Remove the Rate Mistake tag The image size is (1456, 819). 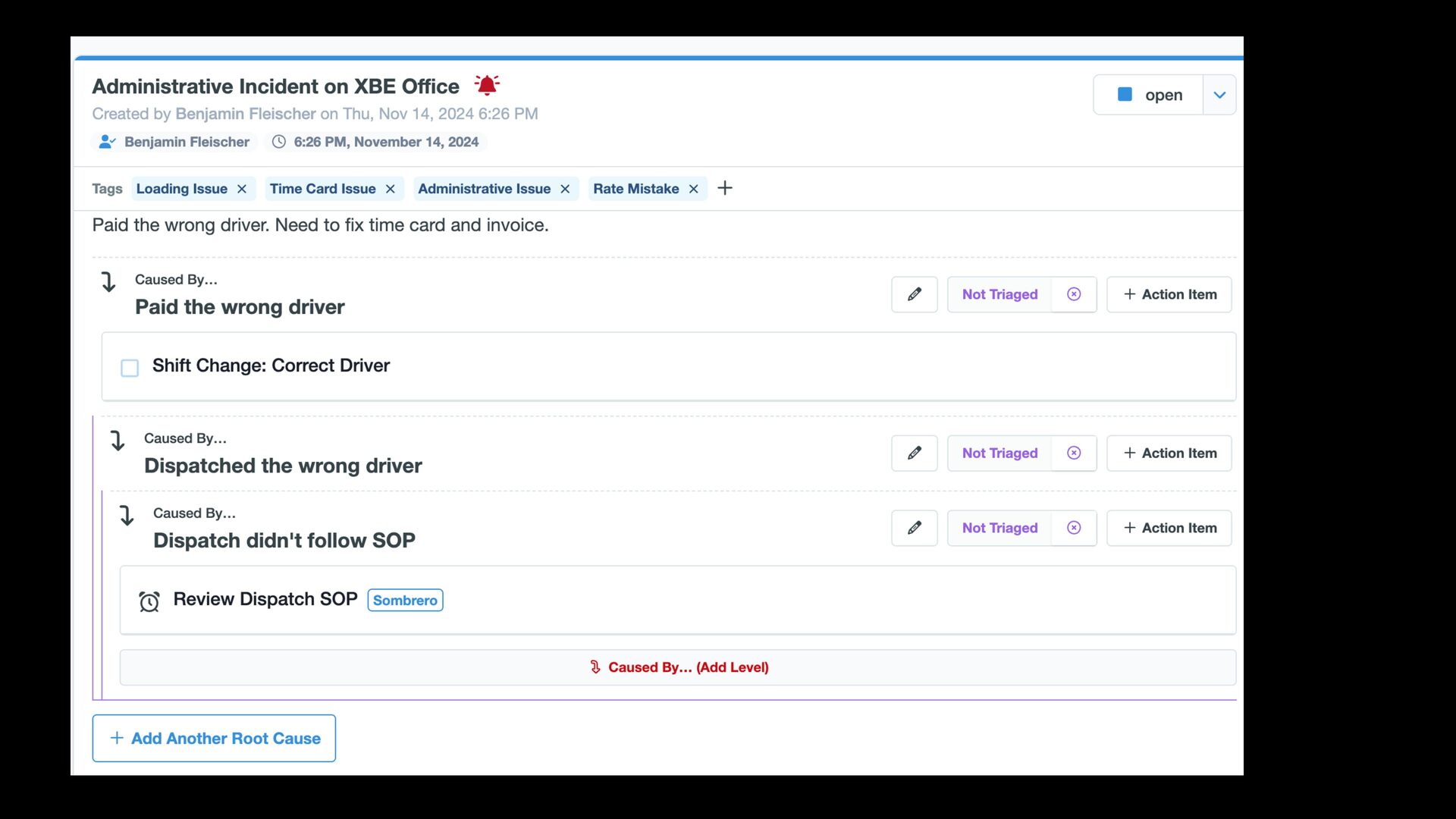(693, 189)
